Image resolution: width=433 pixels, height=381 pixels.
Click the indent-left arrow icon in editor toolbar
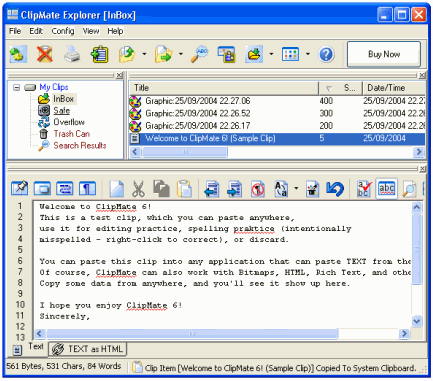tap(212, 189)
